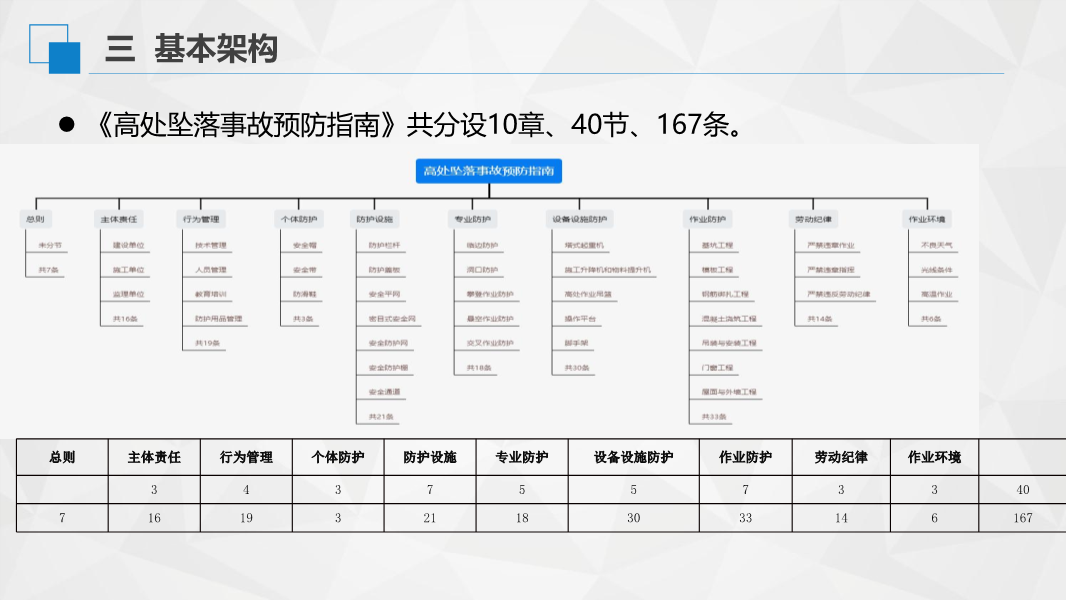This screenshot has width=1066, height=600.
Task: Click the 设备设施防护 node
Action: tap(580, 218)
